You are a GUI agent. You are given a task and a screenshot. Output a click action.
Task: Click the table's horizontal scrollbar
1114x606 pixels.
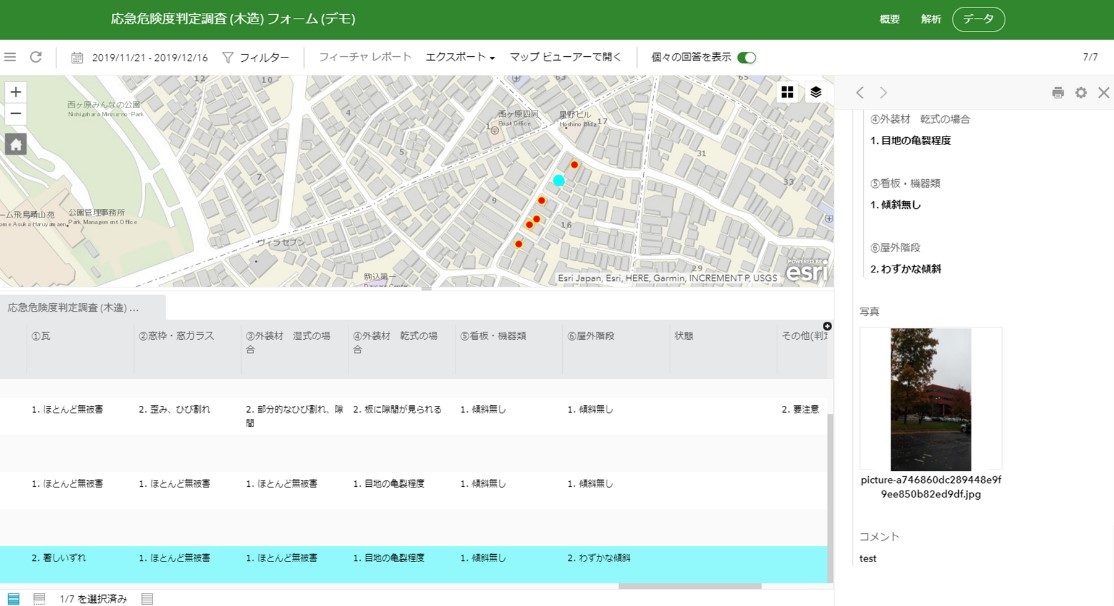click(x=690, y=586)
